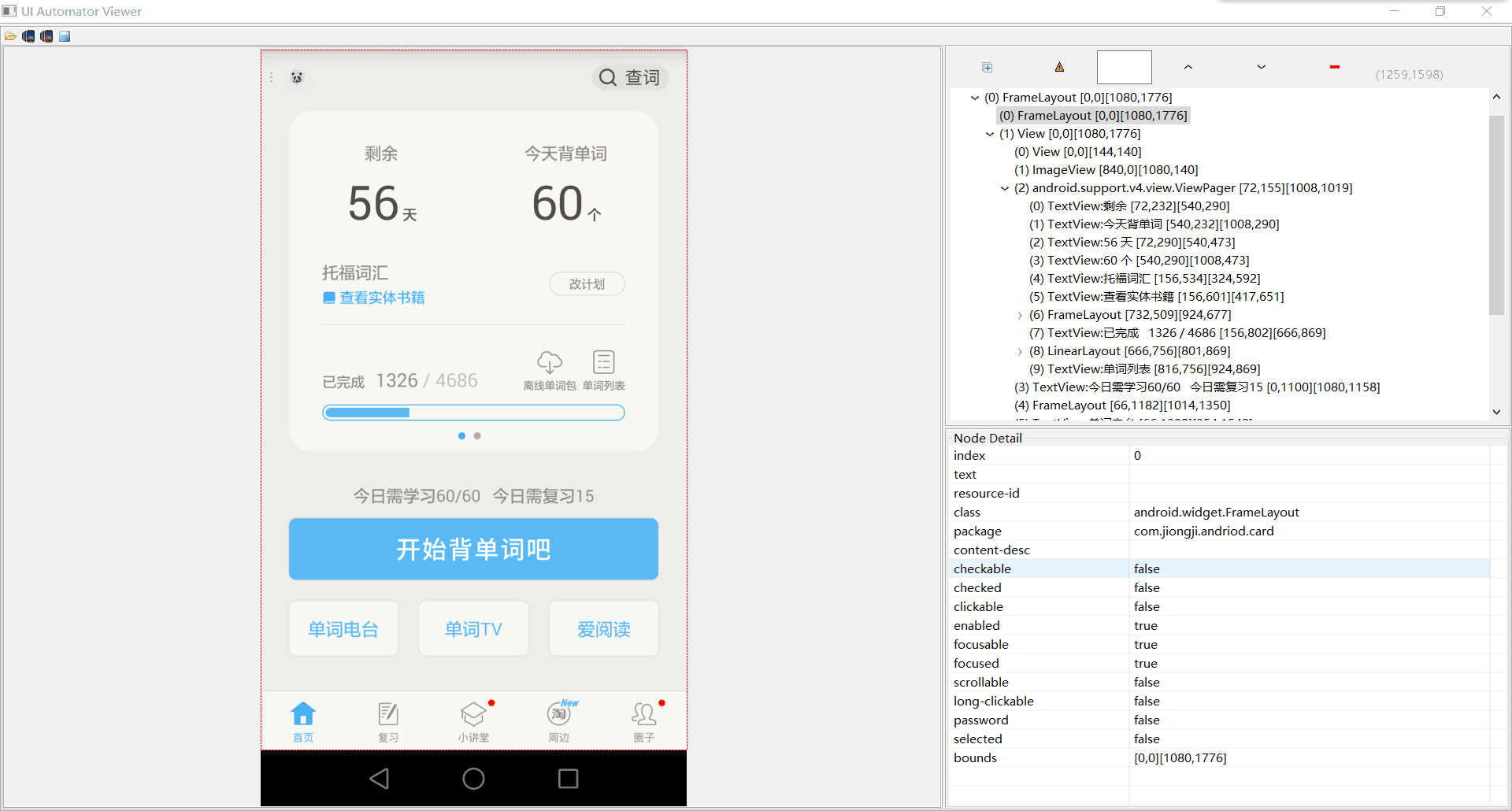Select the highlighted (0) FrameLayout tree row

(1093, 116)
